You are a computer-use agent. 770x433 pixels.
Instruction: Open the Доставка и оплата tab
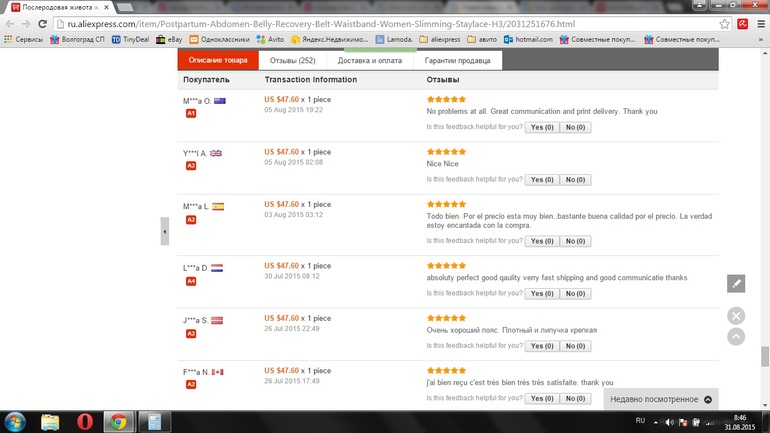(x=370, y=61)
